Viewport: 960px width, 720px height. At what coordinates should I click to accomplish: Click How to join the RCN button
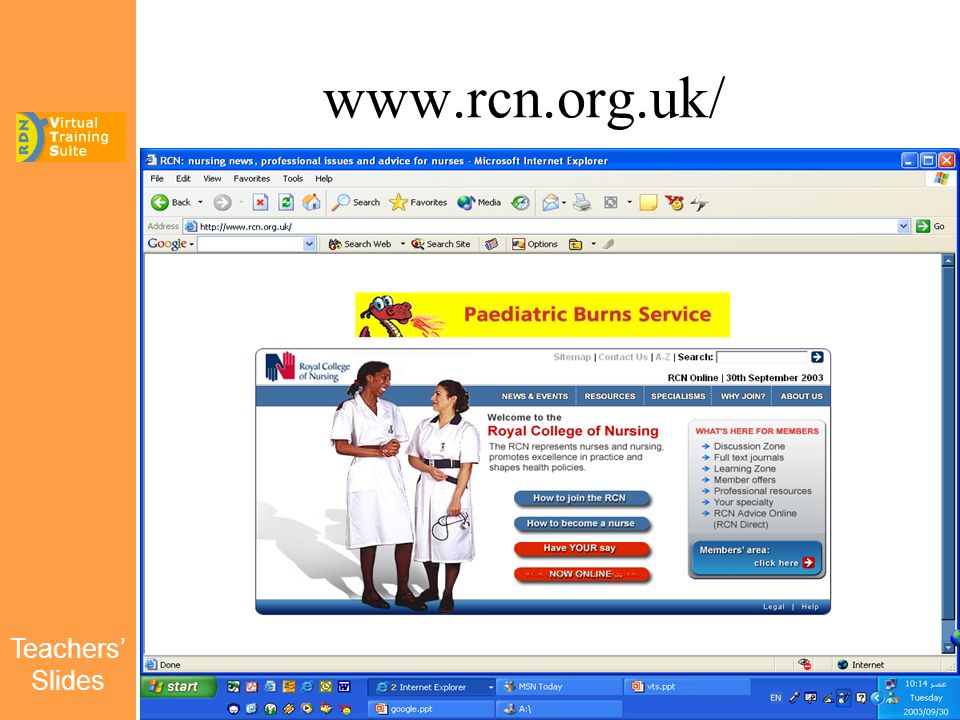pyautogui.click(x=580, y=498)
